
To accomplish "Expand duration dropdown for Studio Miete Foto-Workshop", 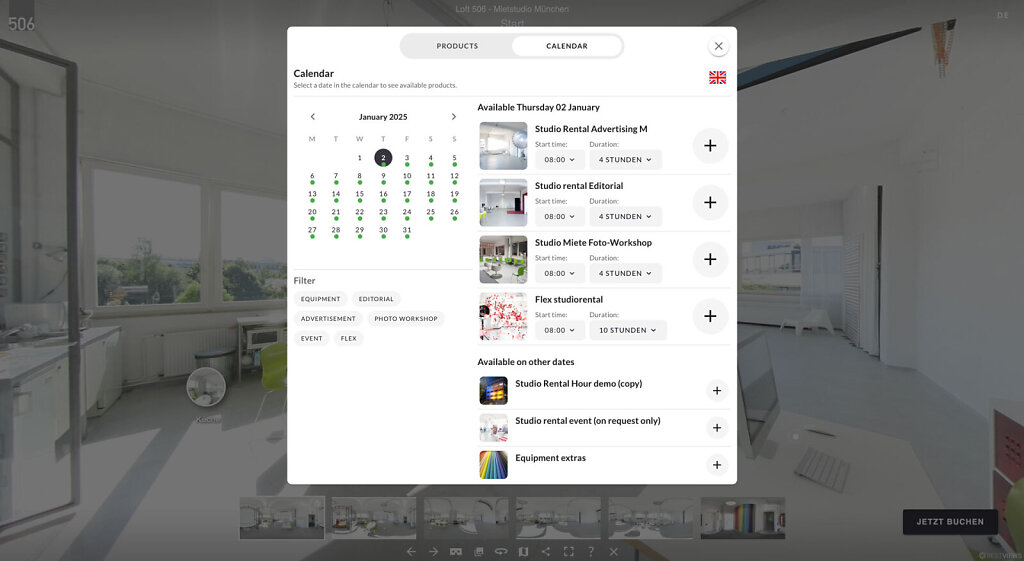I will (x=625, y=273).
